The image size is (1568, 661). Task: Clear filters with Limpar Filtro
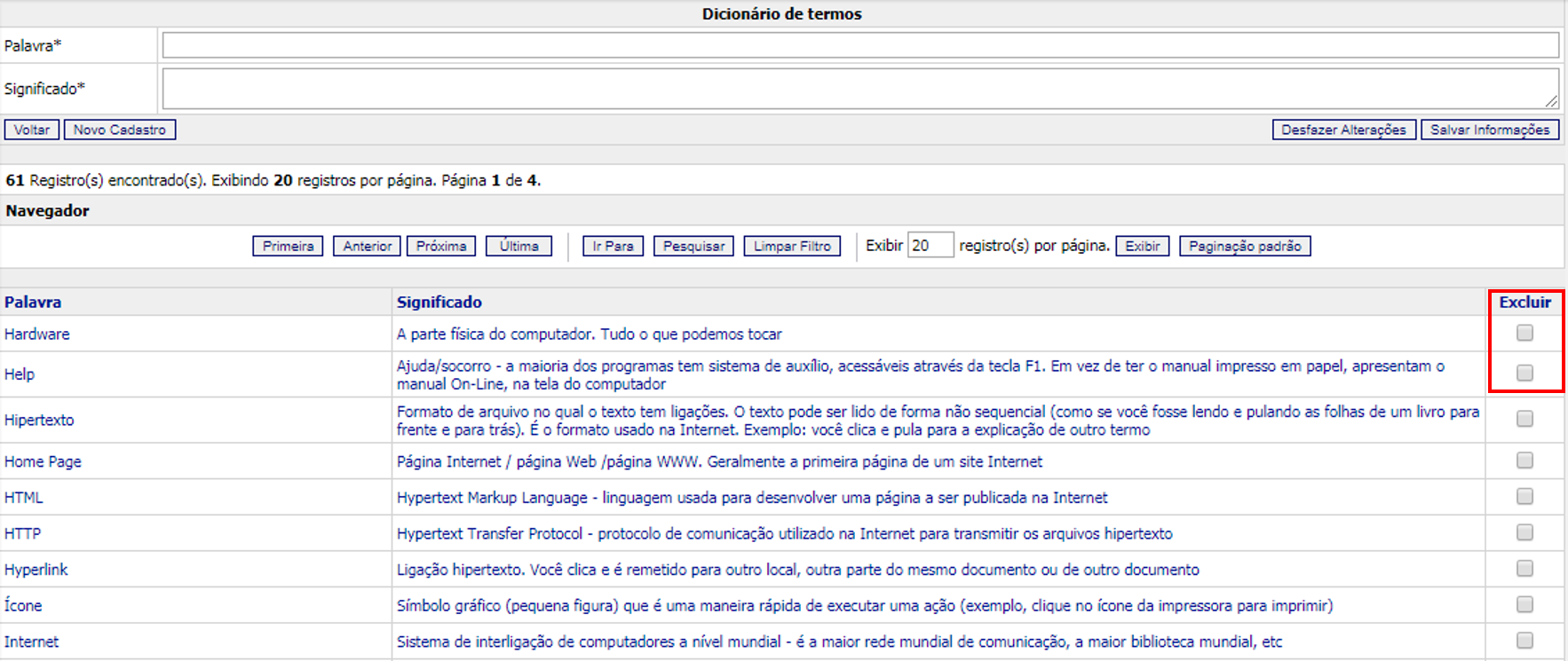[x=792, y=246]
